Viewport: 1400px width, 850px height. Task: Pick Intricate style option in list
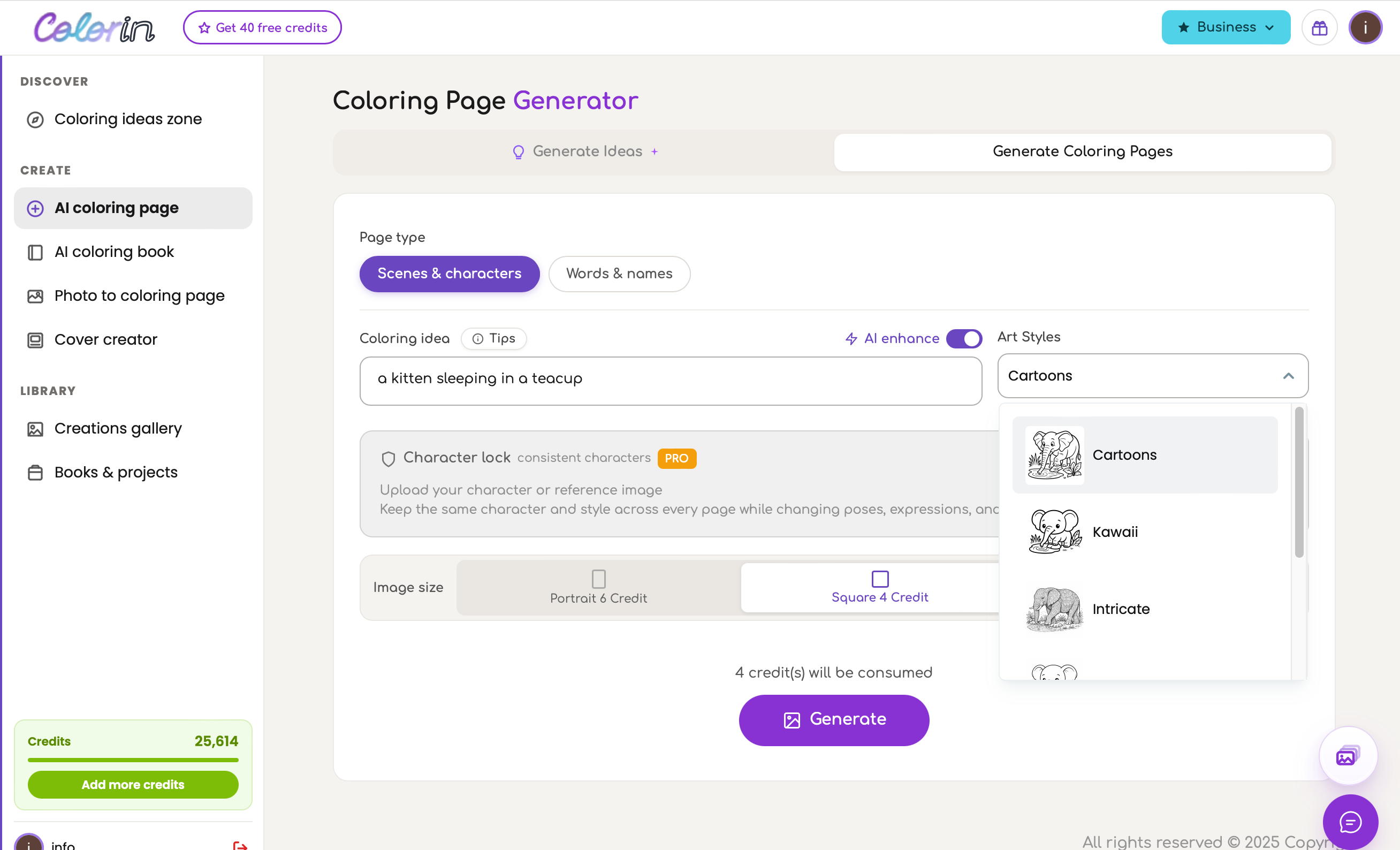1145,609
